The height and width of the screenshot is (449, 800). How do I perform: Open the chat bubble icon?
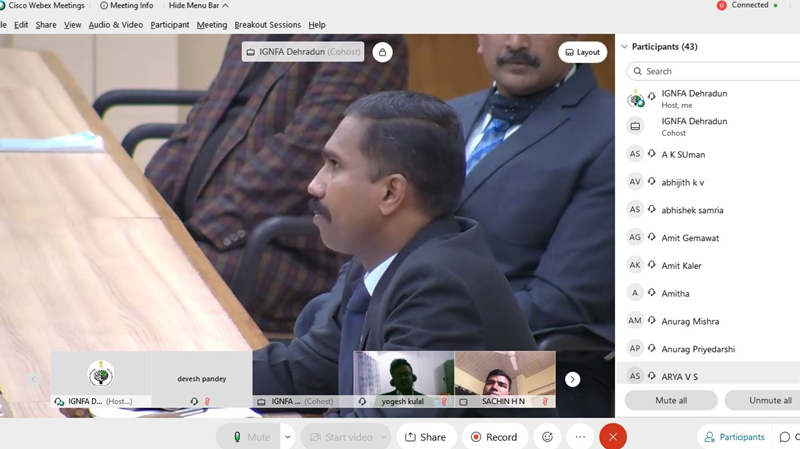[785, 437]
